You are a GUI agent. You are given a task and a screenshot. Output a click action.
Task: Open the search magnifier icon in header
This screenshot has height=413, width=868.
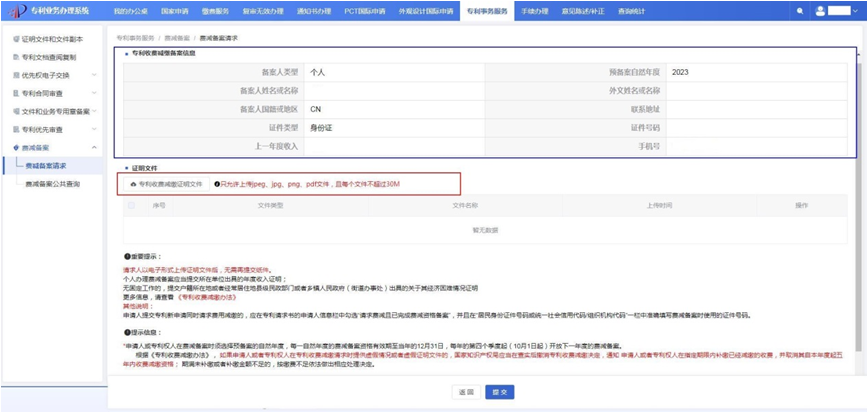800,11
